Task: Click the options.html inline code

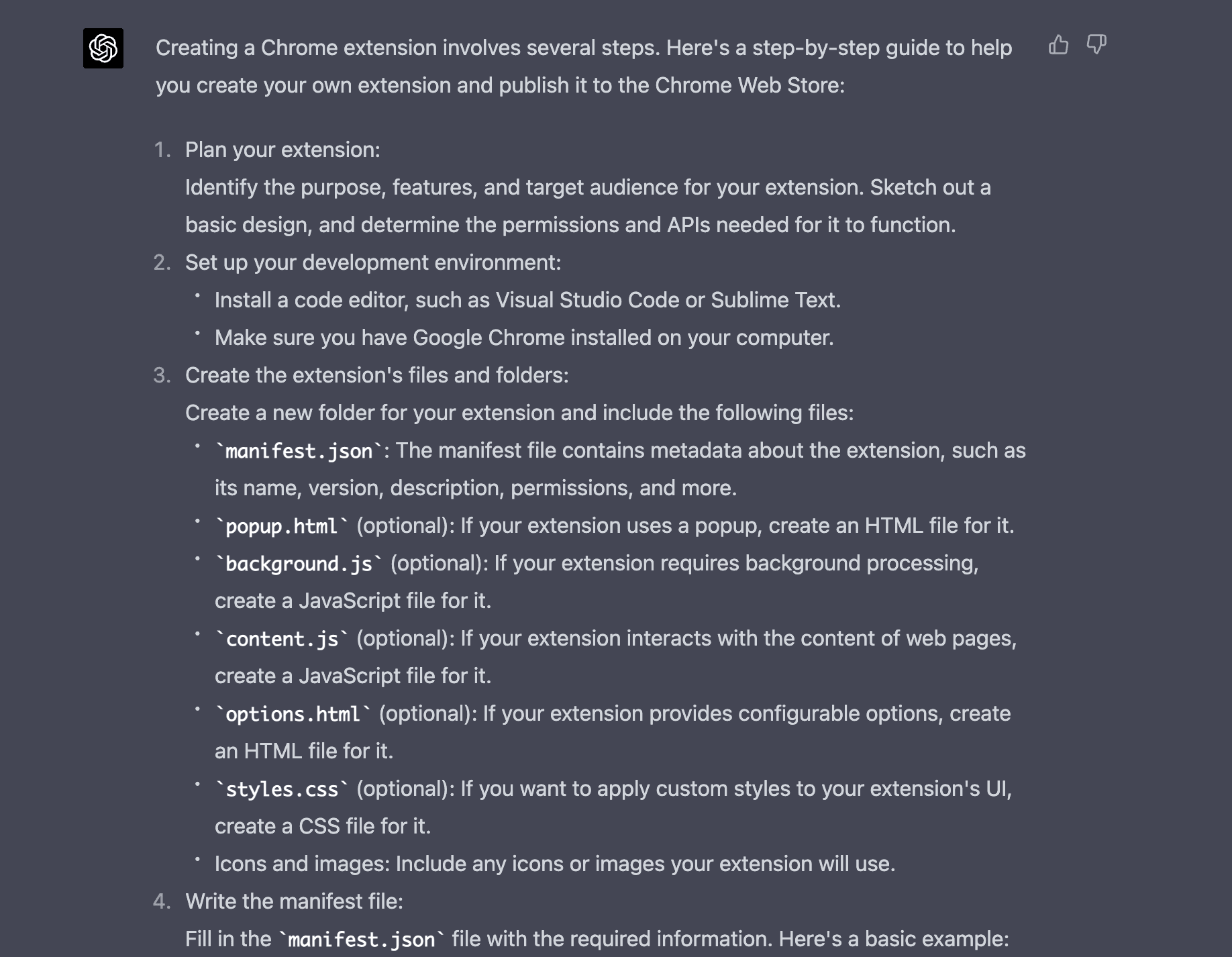Action: point(293,714)
